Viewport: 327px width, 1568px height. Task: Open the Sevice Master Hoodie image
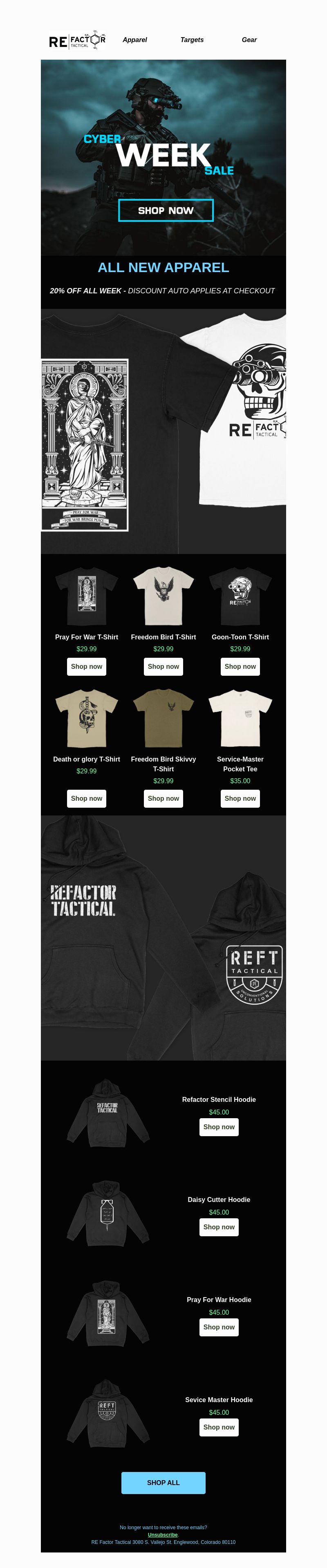[108, 1415]
